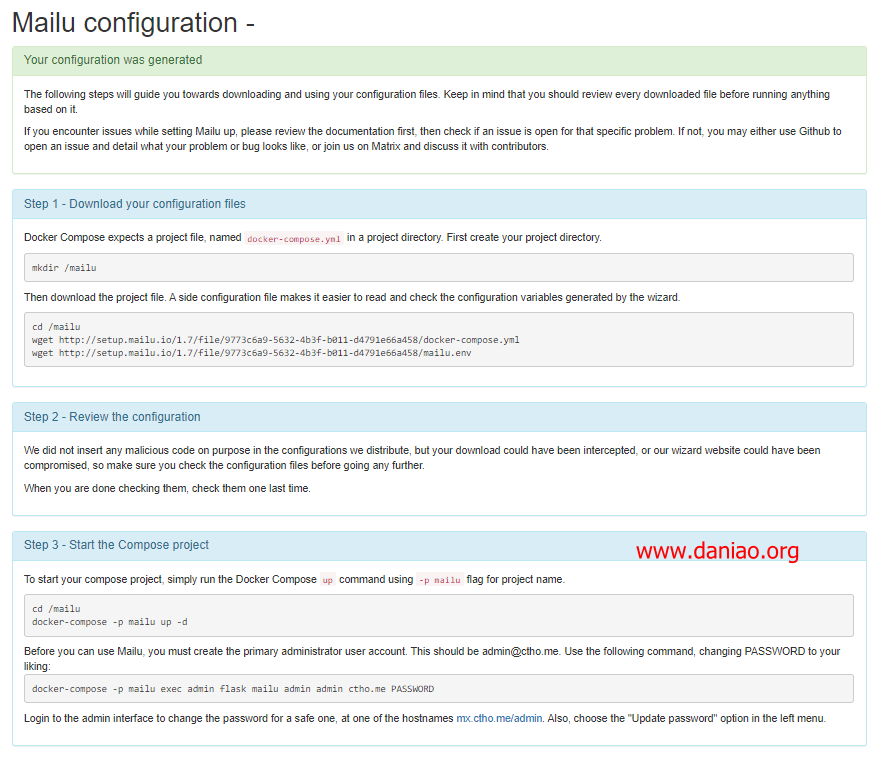Screen dimensions: 894x776
Task: Click the admin@ctho.me address text
Action: click(x=521, y=652)
